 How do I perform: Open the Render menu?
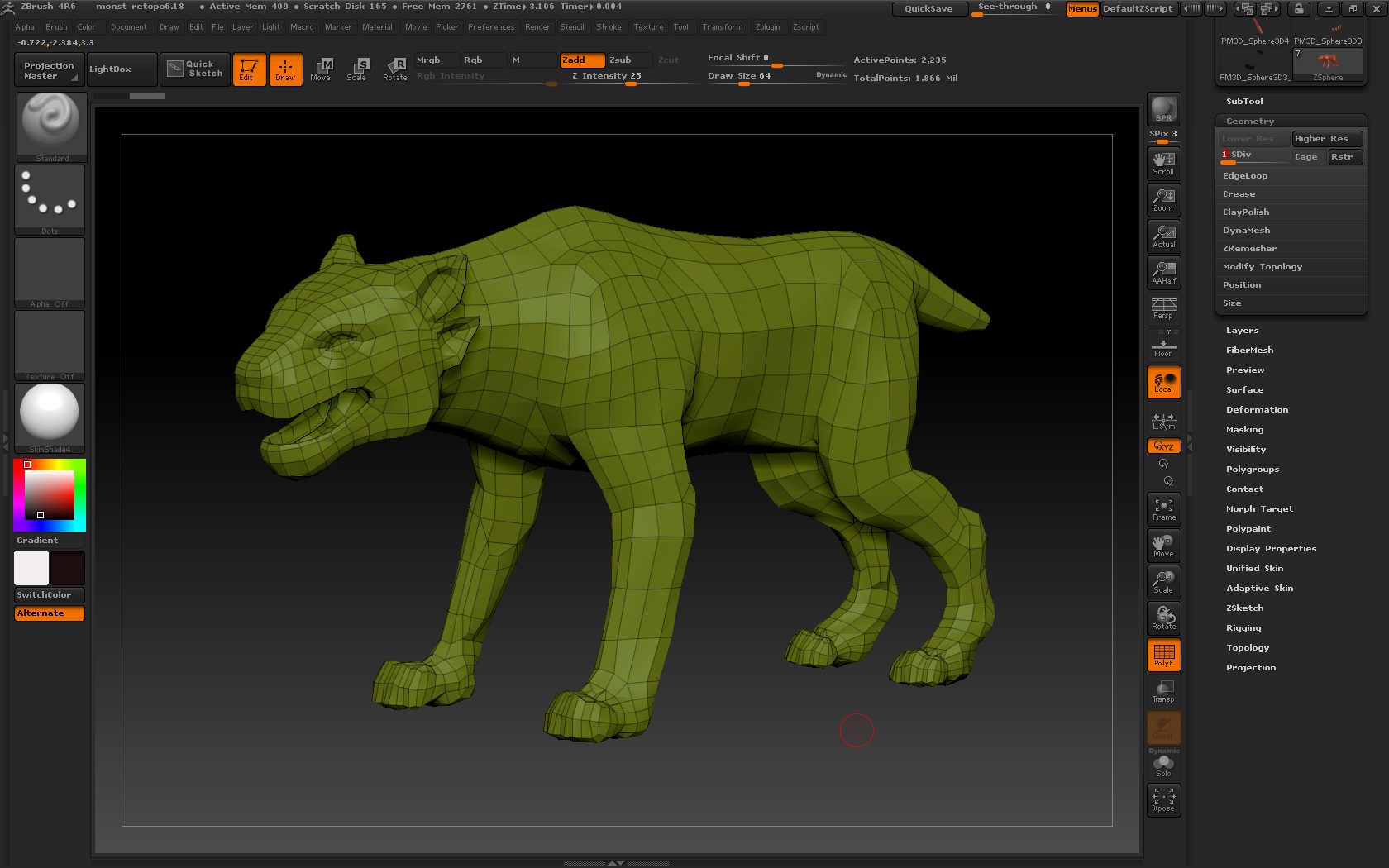click(x=537, y=27)
